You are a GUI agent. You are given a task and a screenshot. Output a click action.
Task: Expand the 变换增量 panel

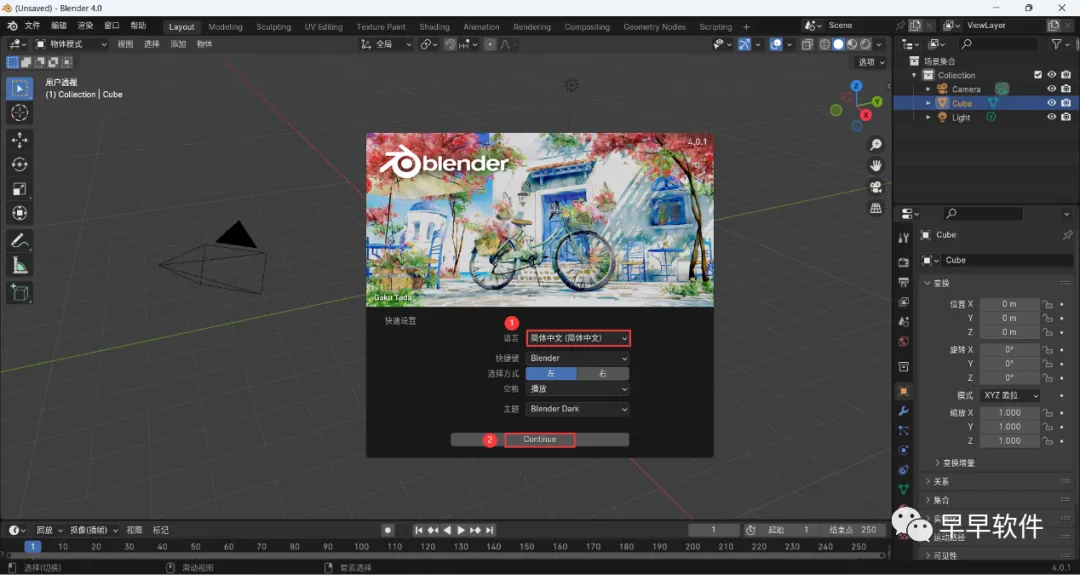[957, 463]
